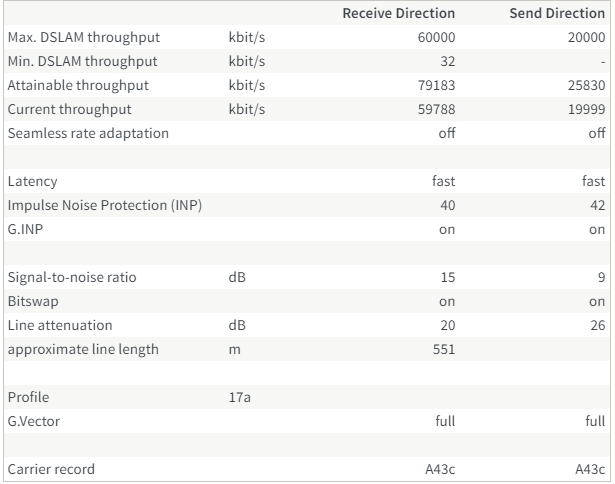
Task: Click the "G.Vector" row label
Action: pyautogui.click(x=34, y=421)
